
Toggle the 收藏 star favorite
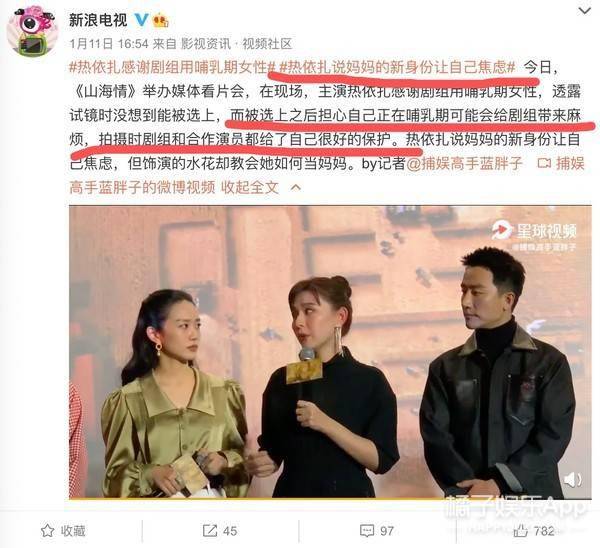click(x=63, y=531)
